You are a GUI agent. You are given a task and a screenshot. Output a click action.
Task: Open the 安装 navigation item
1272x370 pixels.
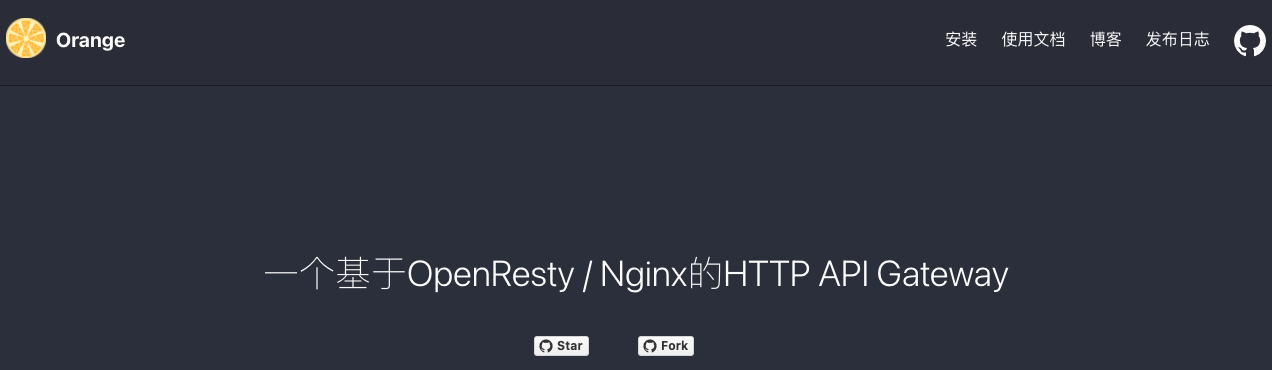(x=961, y=40)
